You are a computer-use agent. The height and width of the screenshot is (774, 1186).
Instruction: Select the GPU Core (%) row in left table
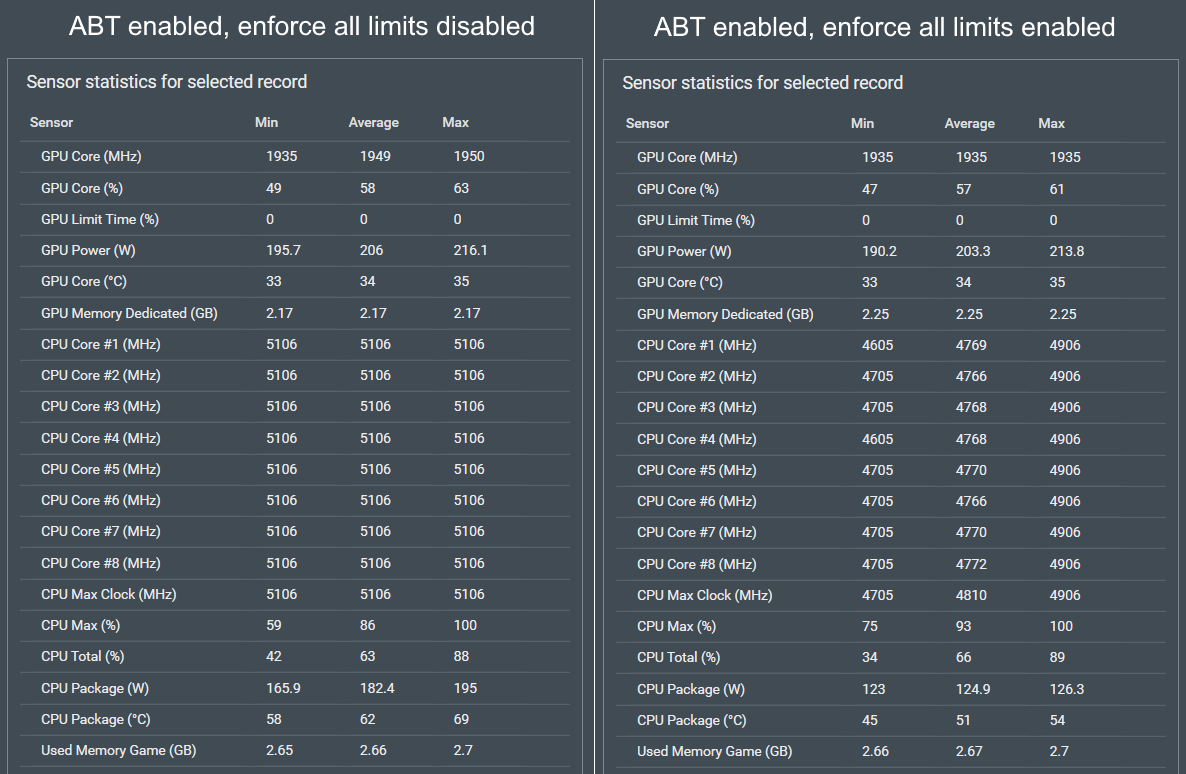point(295,188)
